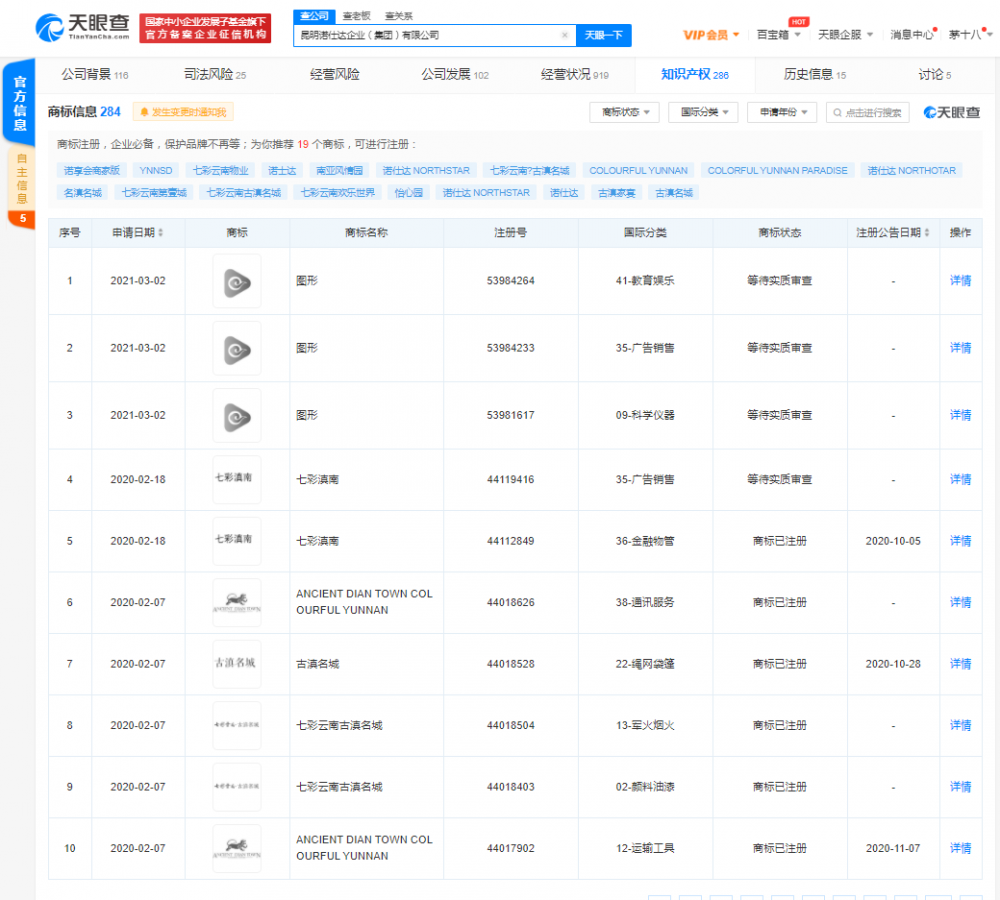Clear the search box with the X icon
Screen dimensions: 1000x900
point(564,35)
